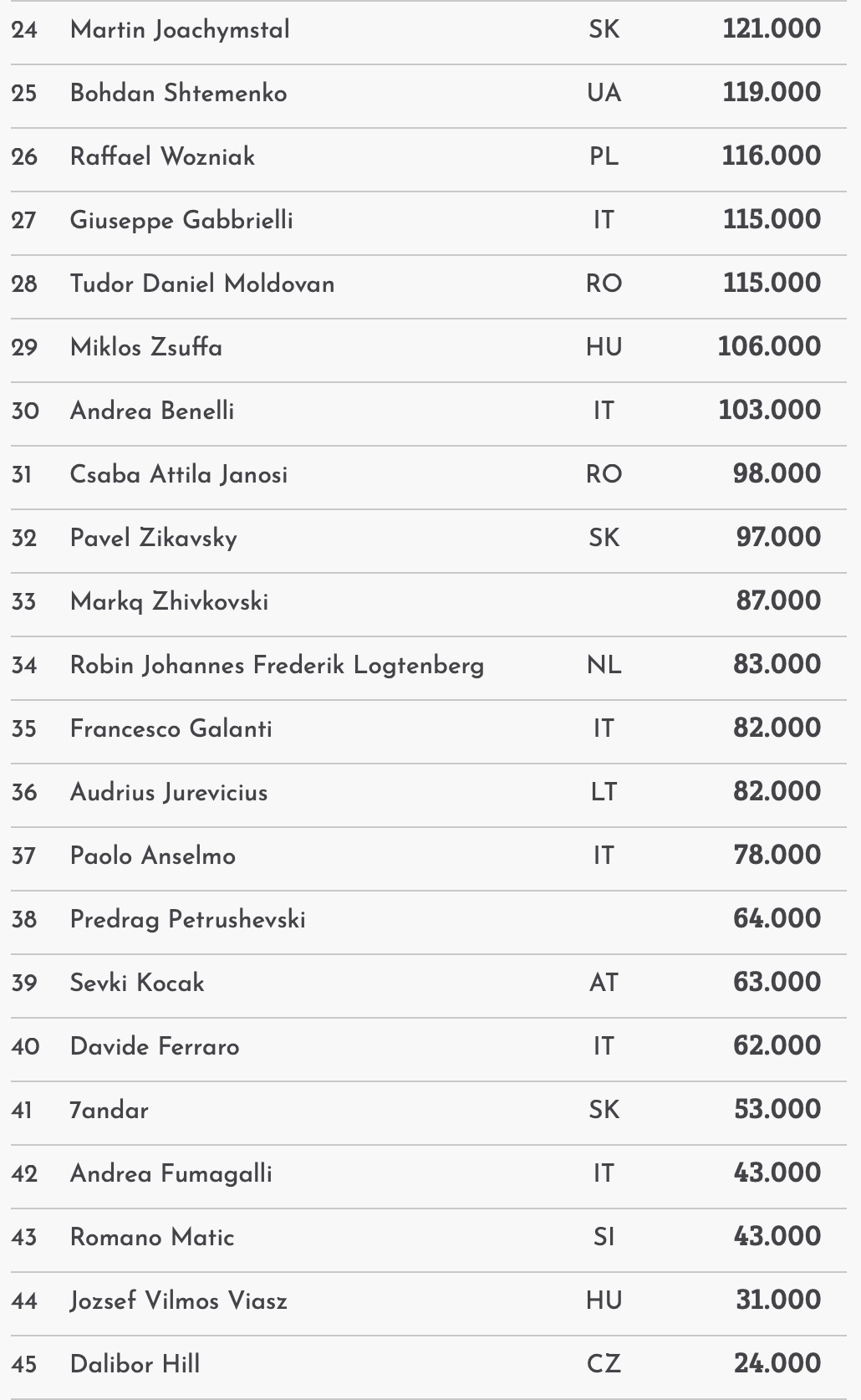Click Romano Matic's name
Image resolution: width=861 pixels, height=1400 pixels.
(x=152, y=1237)
